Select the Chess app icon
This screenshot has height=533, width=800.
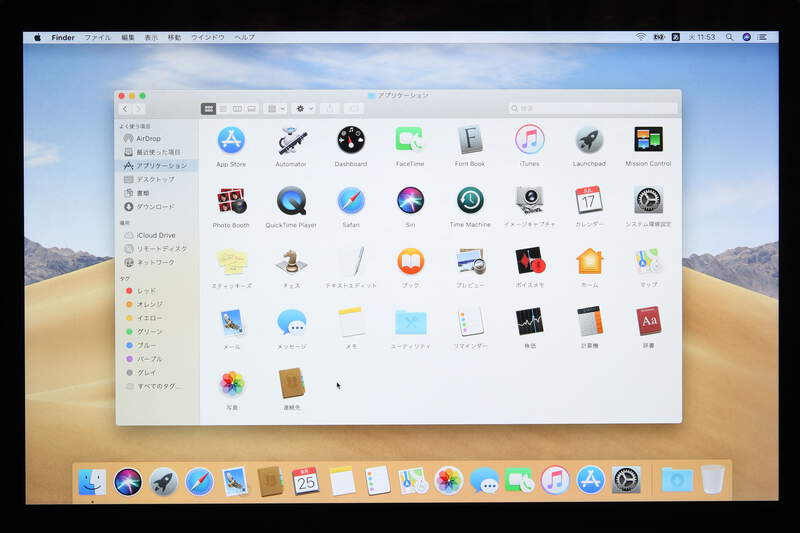tap(291, 262)
